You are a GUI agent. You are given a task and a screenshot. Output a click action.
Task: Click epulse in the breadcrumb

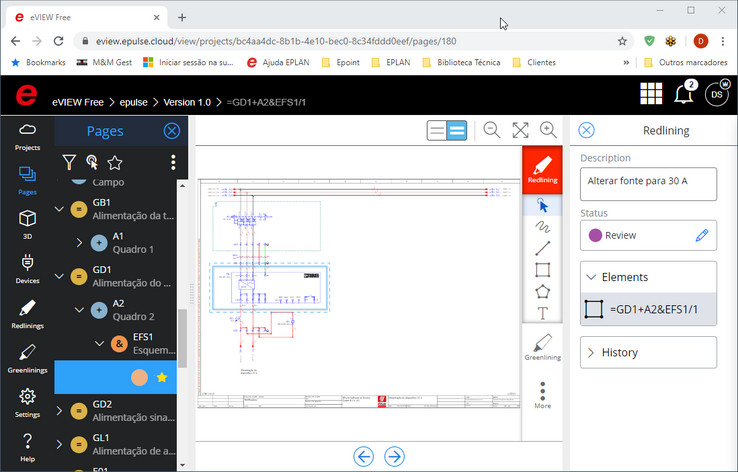[134, 102]
